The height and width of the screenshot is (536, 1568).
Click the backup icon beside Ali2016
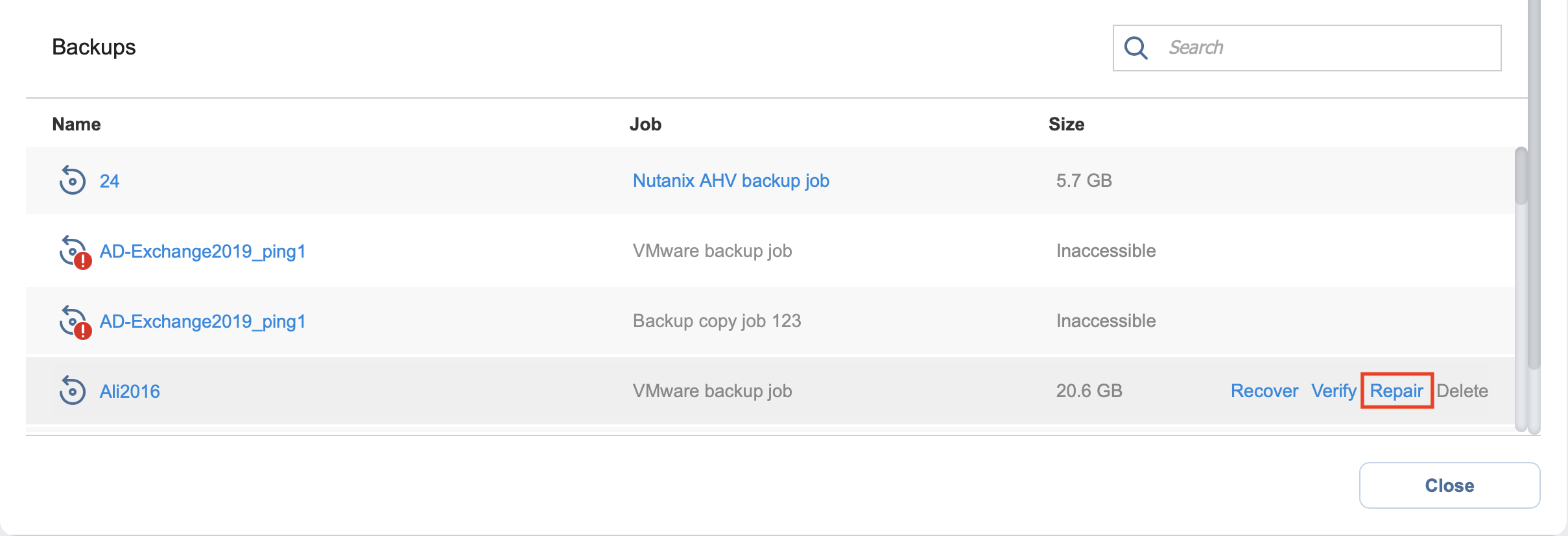pos(72,391)
